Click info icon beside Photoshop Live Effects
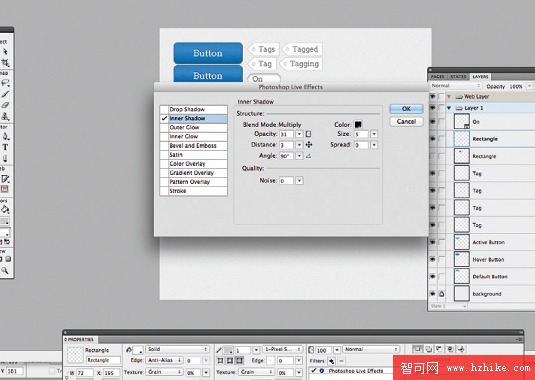Screen dimensions: 535x380 pos(322,370)
